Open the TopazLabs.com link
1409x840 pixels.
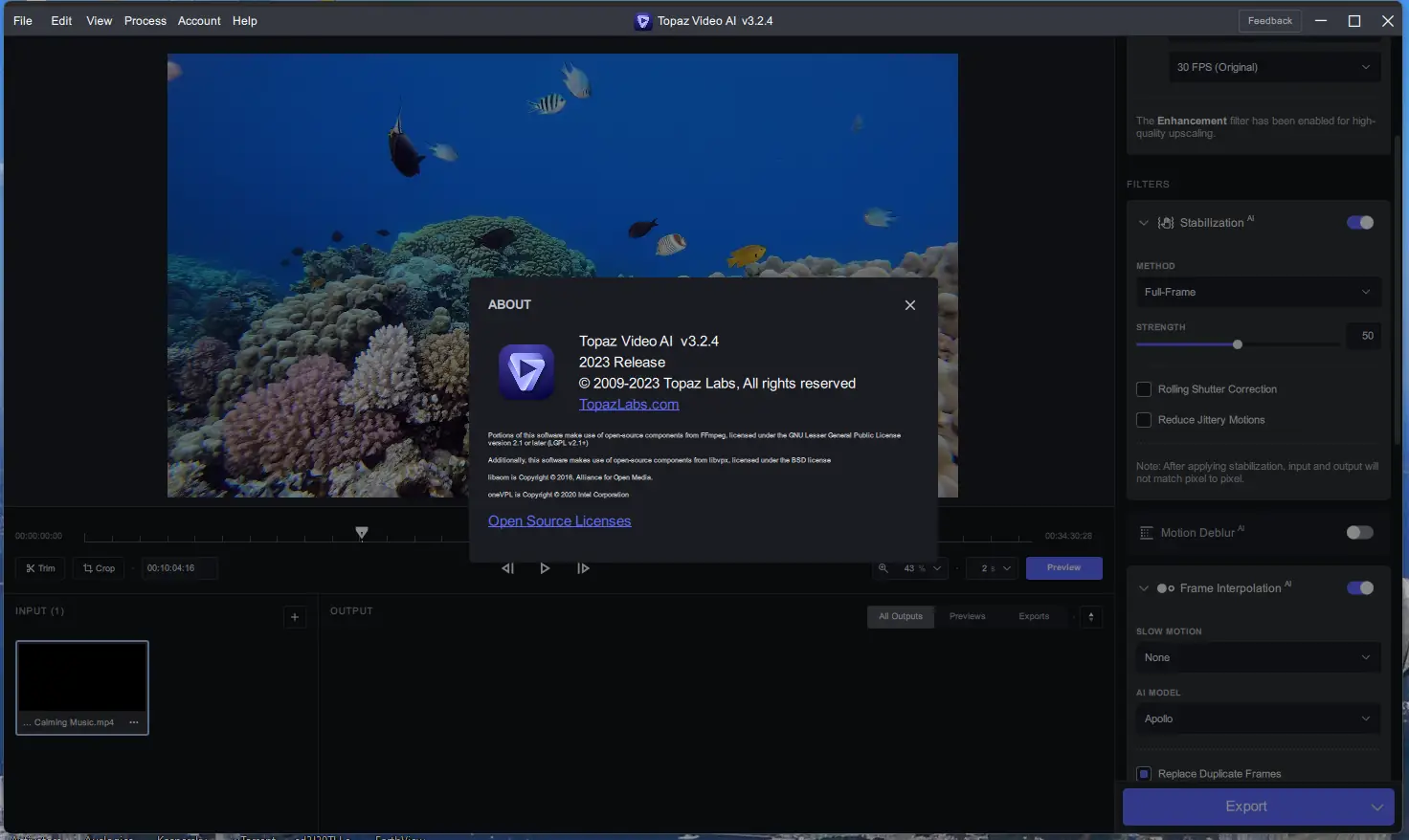pyautogui.click(x=629, y=405)
